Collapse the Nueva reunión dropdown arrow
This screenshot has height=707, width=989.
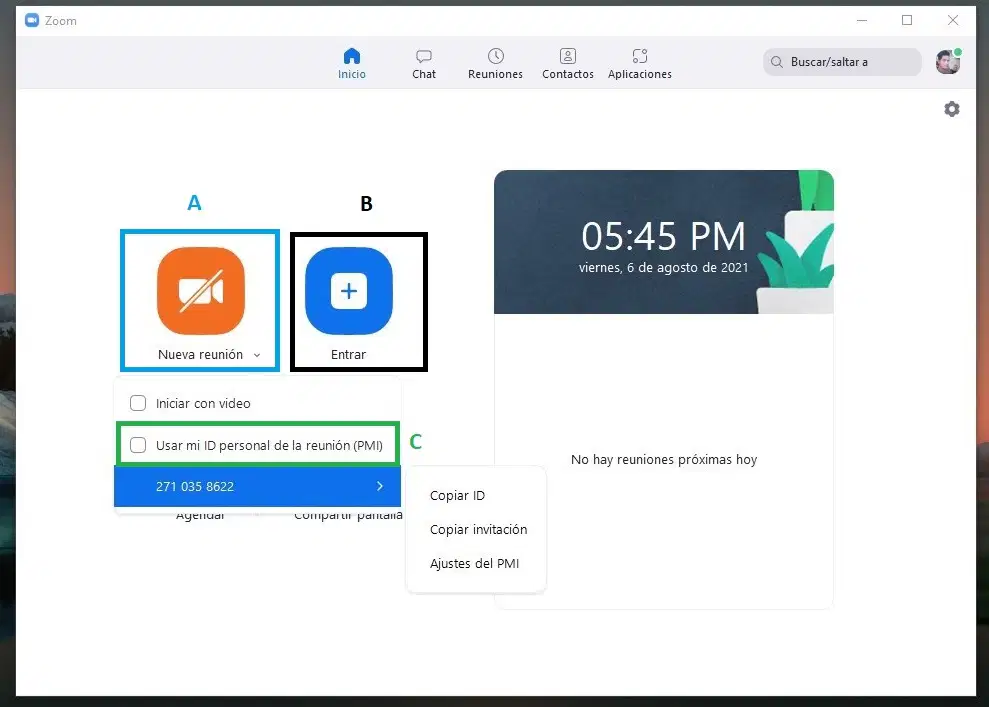coord(257,355)
